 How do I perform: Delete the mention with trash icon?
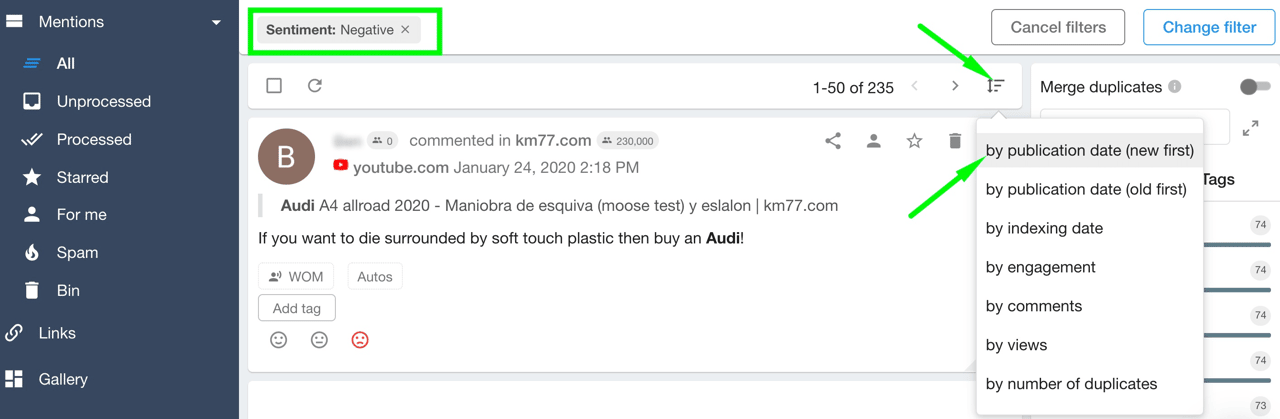[955, 141]
